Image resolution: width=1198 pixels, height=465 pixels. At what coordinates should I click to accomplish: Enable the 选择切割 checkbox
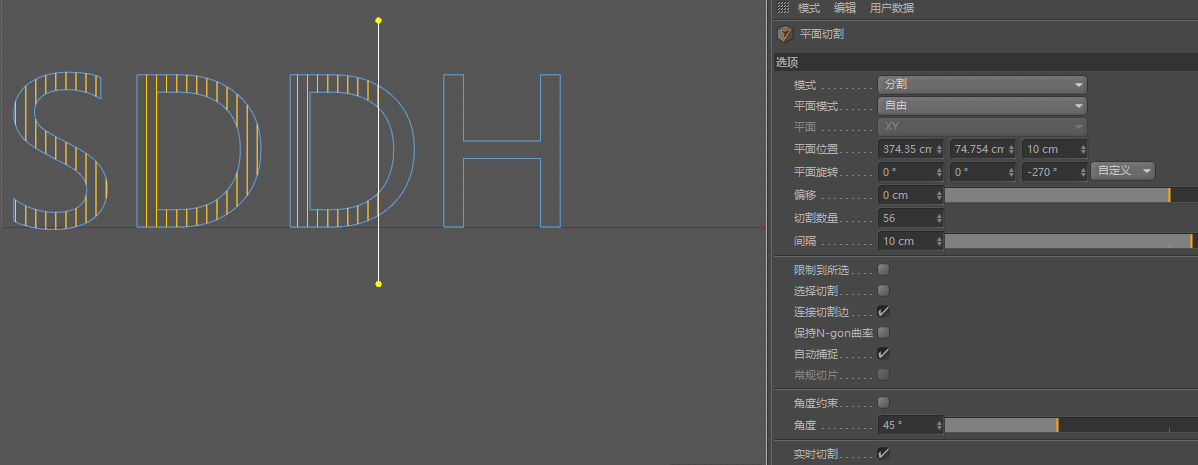pyautogui.click(x=883, y=290)
